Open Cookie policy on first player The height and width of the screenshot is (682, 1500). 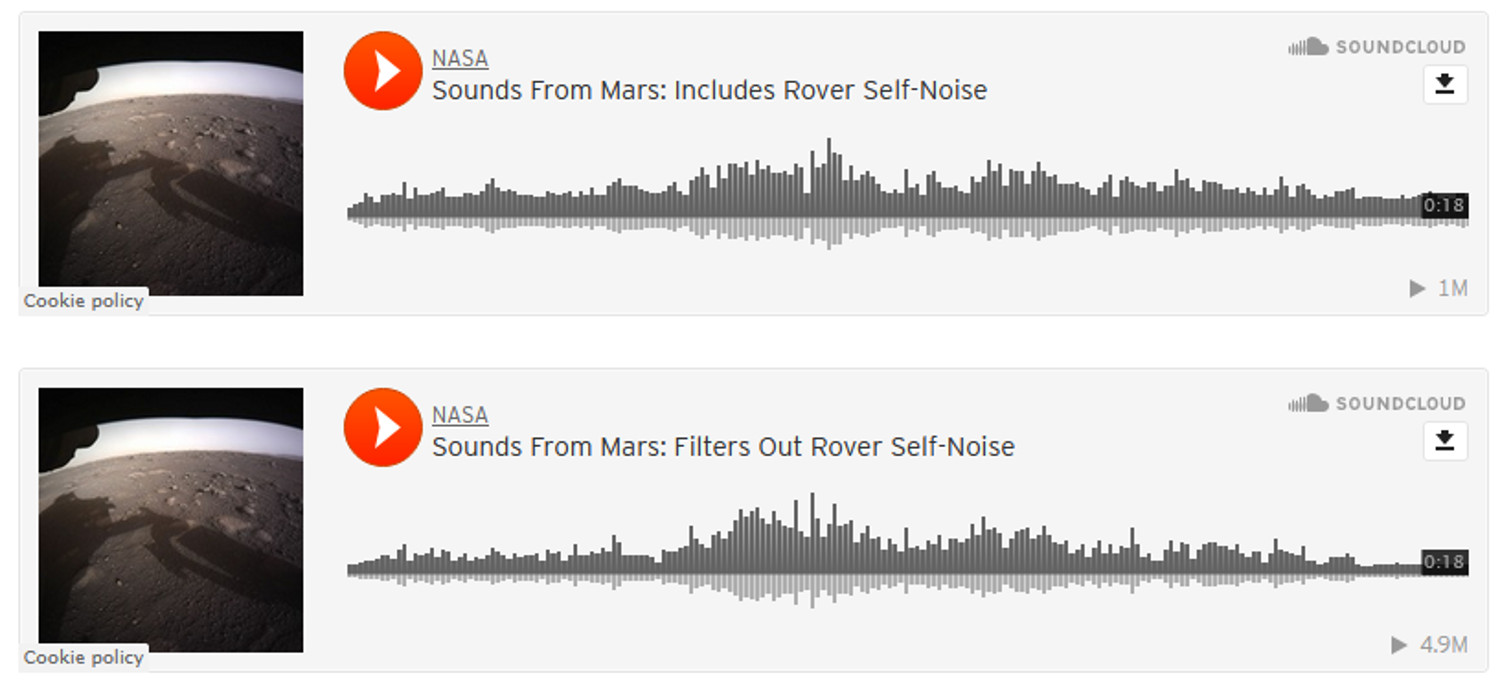pyautogui.click(x=84, y=301)
